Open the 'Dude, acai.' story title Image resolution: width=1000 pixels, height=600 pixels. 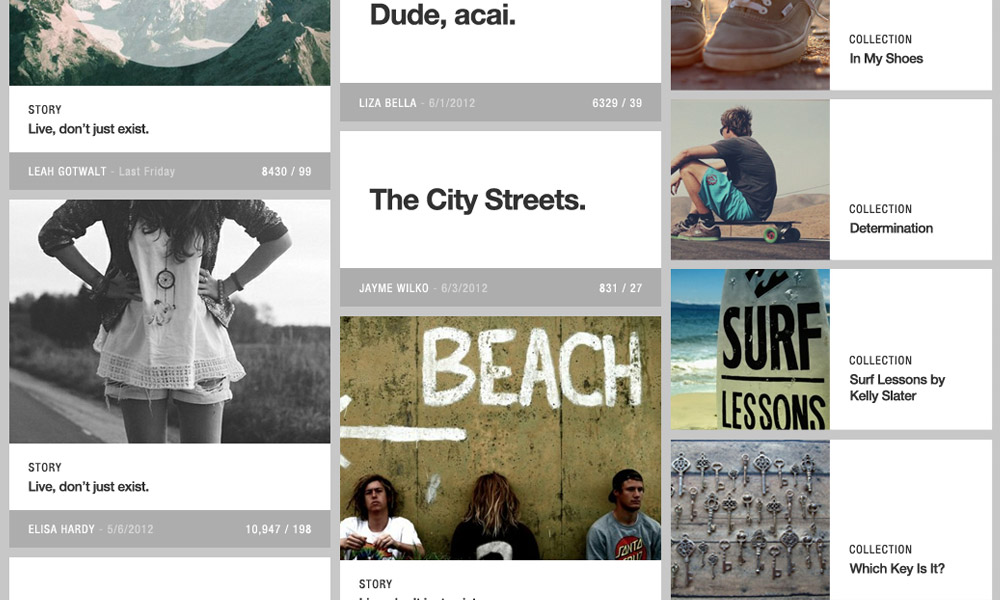pos(443,15)
